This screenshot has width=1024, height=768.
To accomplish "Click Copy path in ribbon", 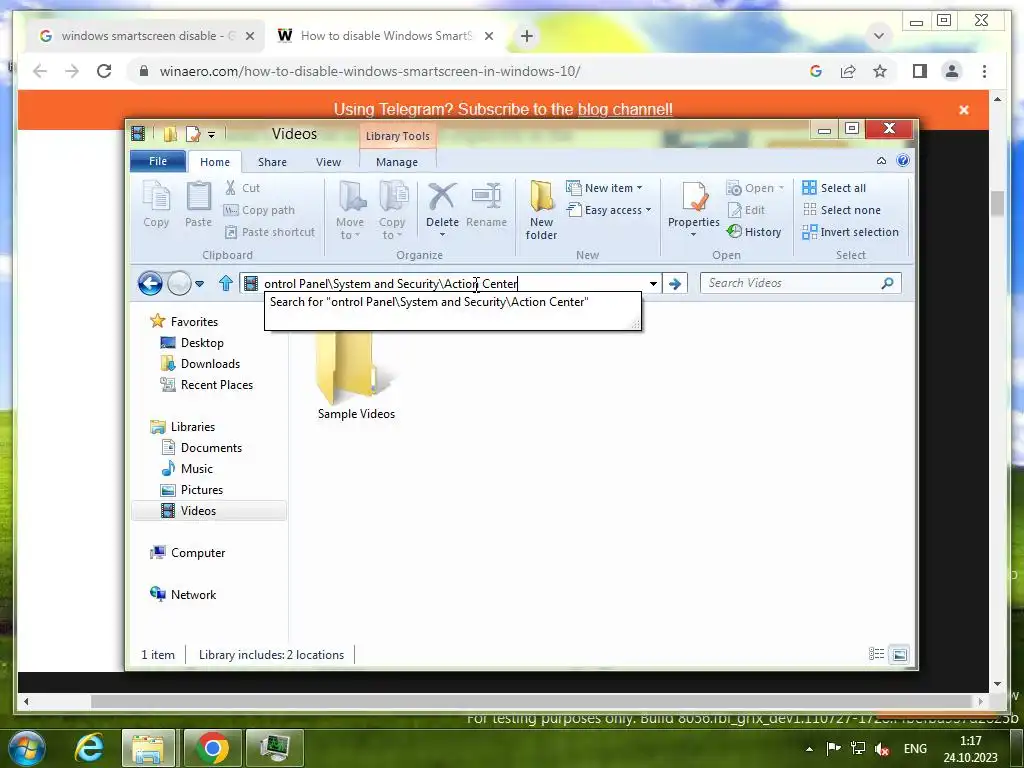I will point(259,210).
